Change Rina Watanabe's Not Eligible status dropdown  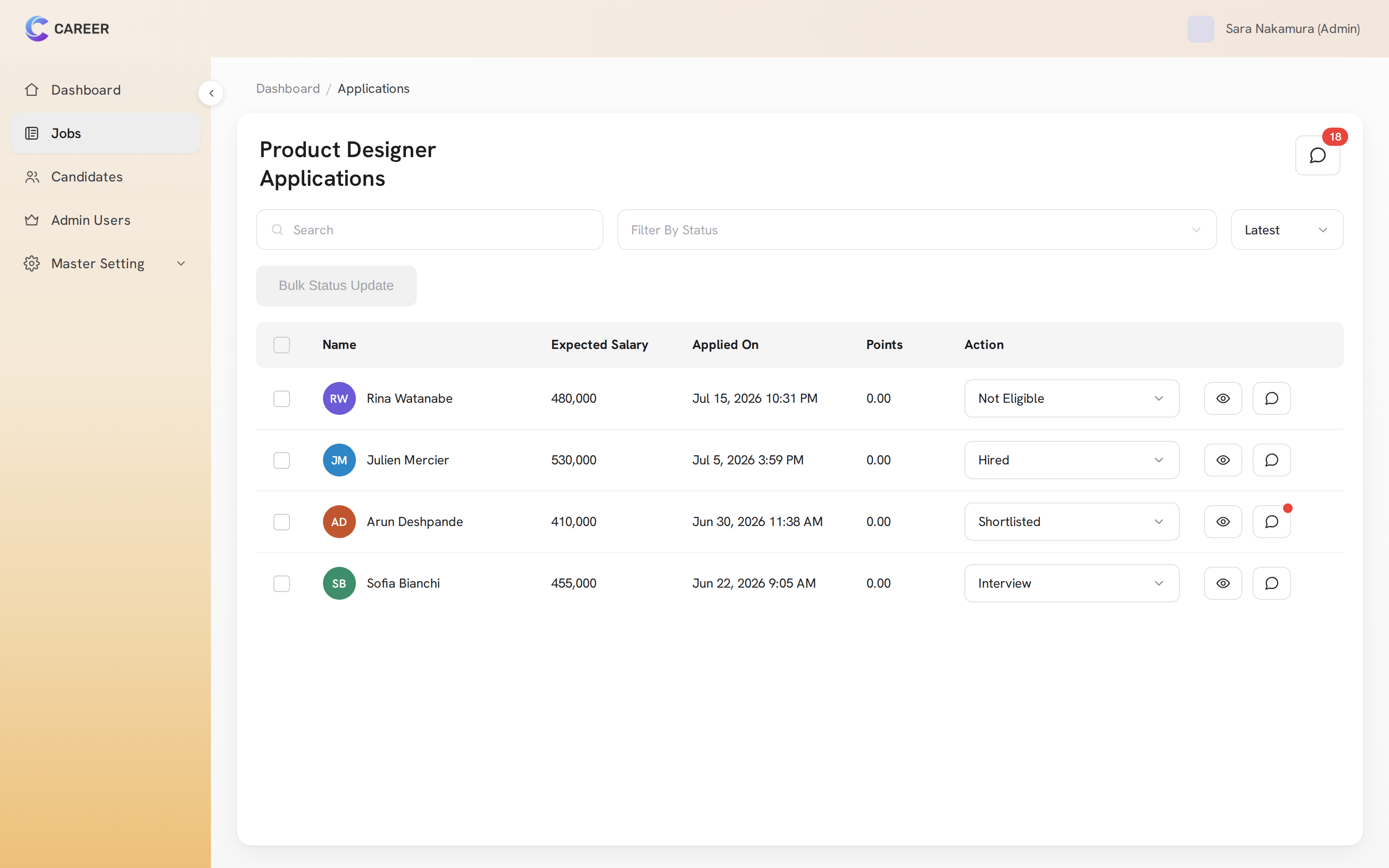(x=1072, y=398)
